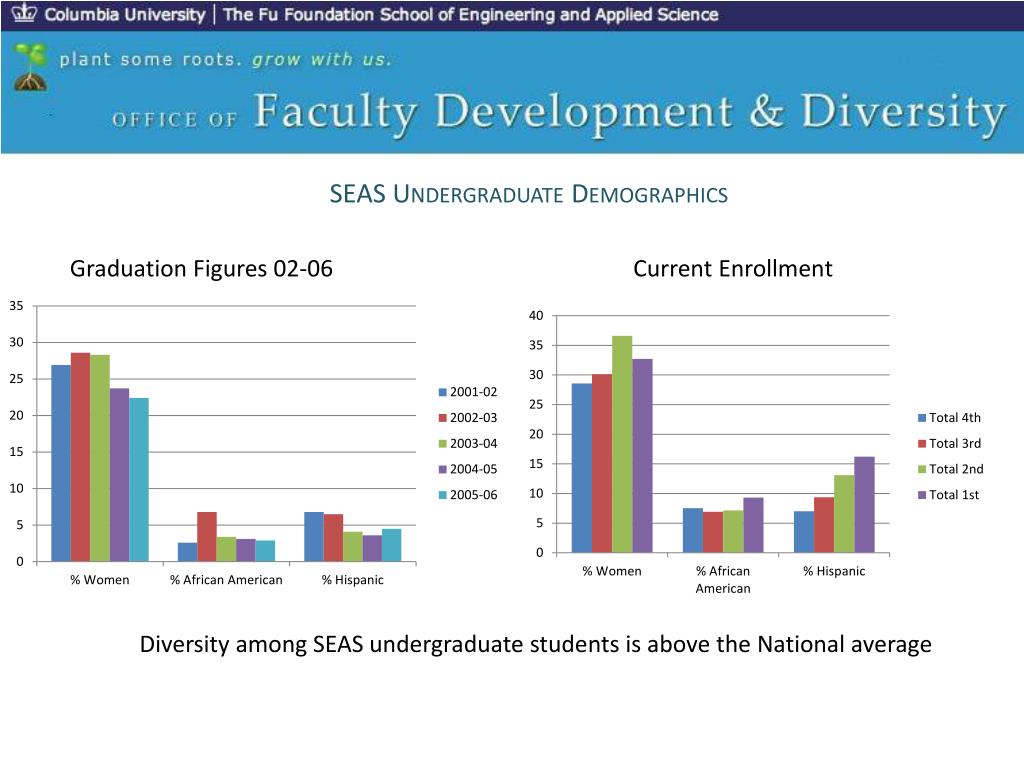Click the blue 2001-02 legend swatch
Viewport: 1024px width, 768px height.
click(x=442, y=392)
